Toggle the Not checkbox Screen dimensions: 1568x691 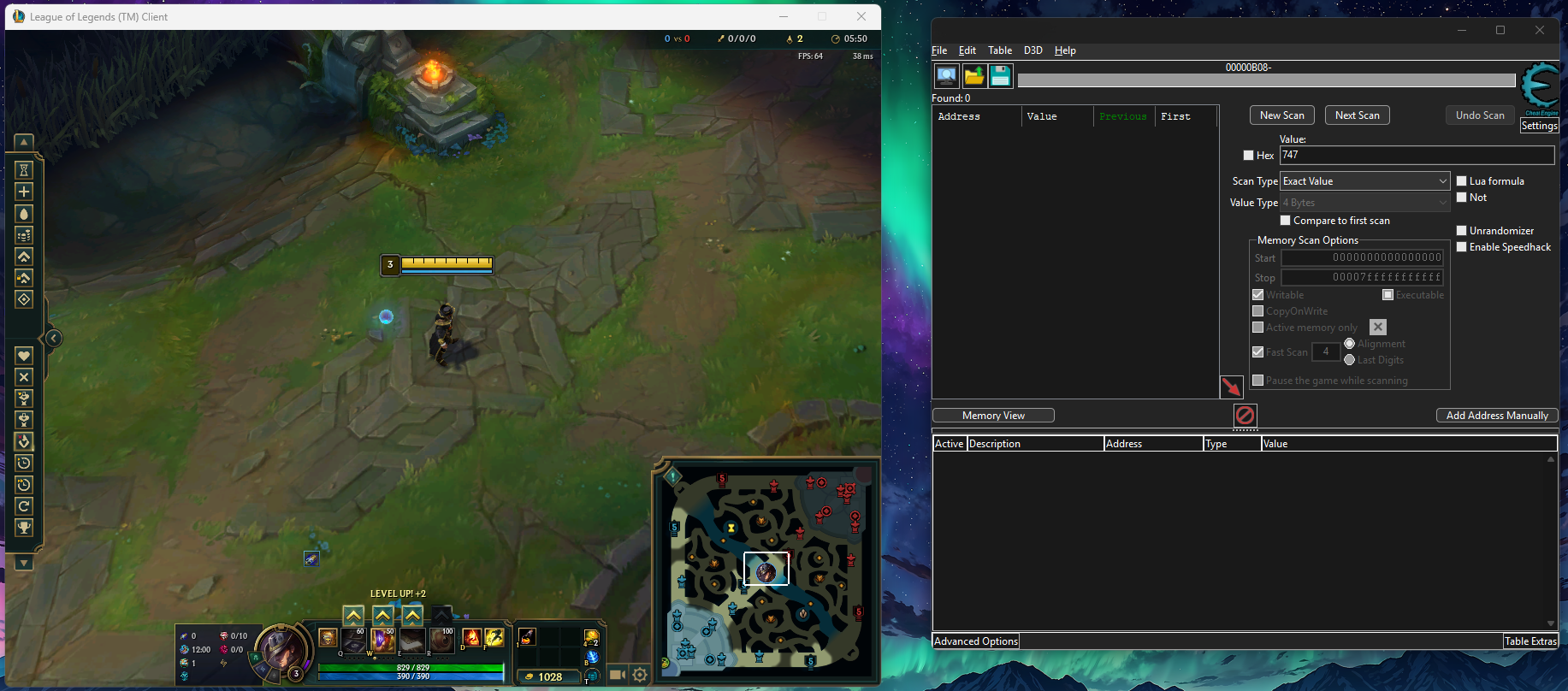[x=1462, y=198]
